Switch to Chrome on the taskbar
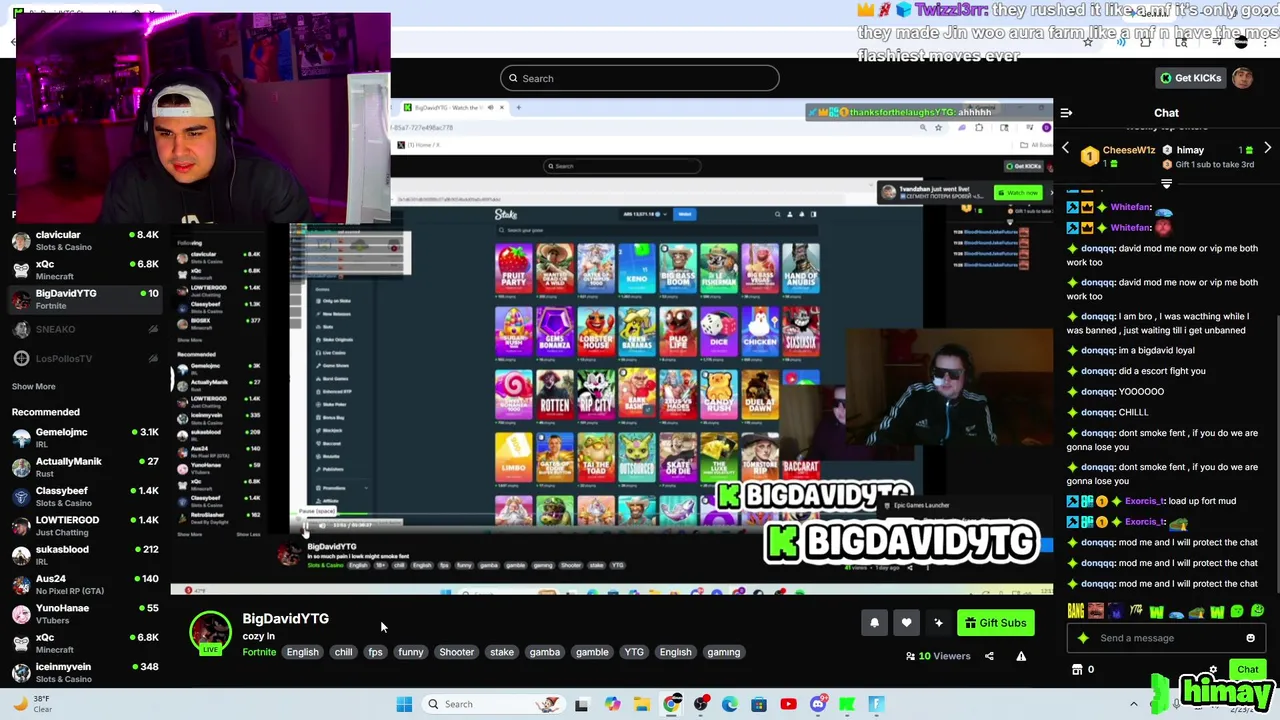Image resolution: width=1280 pixels, height=720 pixels. click(x=671, y=704)
